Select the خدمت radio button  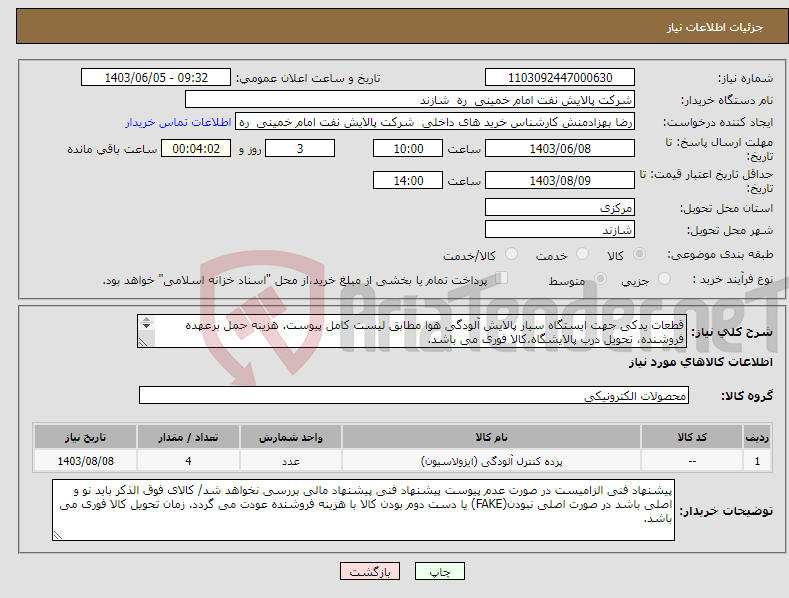tap(582, 254)
